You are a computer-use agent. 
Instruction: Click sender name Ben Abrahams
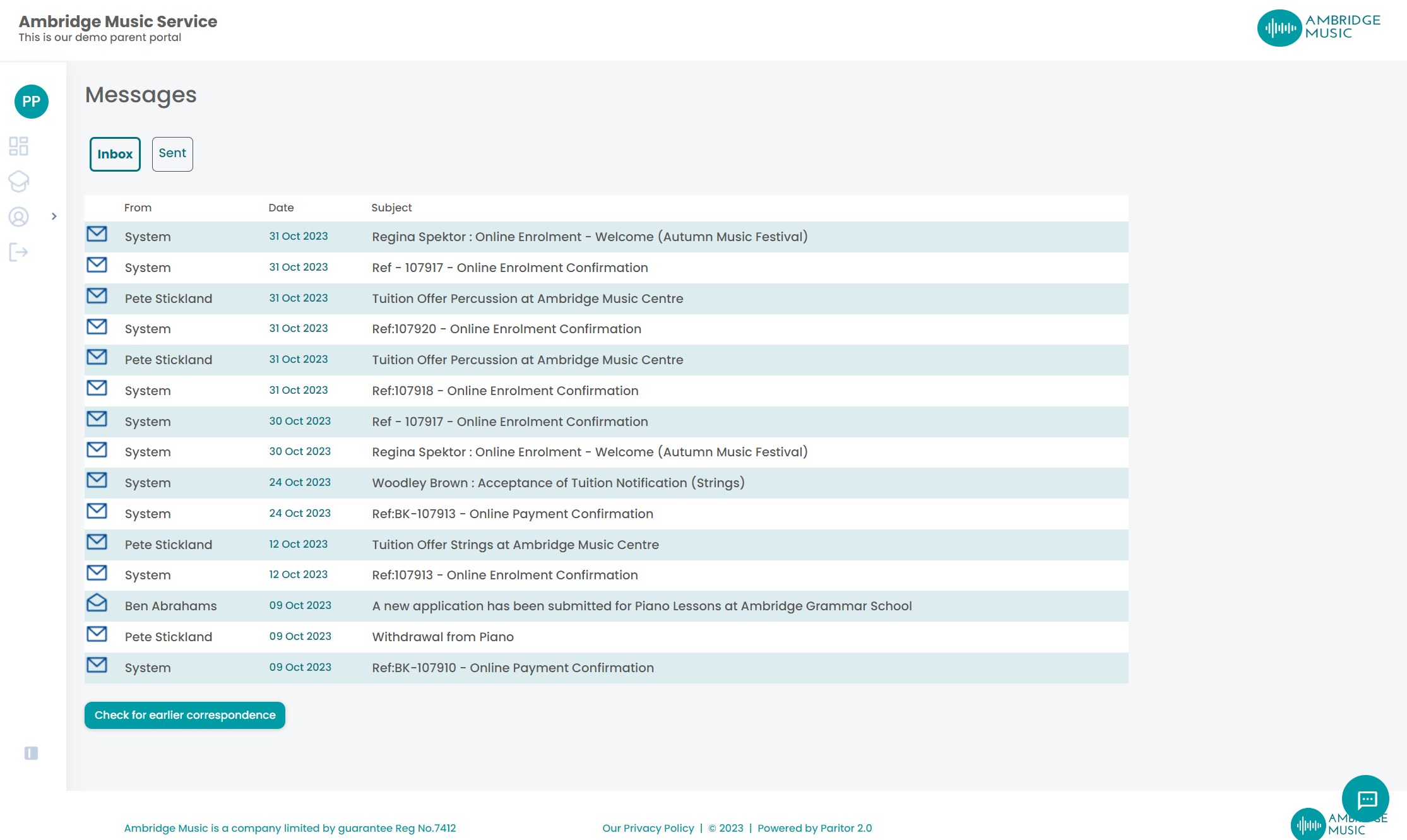point(170,606)
